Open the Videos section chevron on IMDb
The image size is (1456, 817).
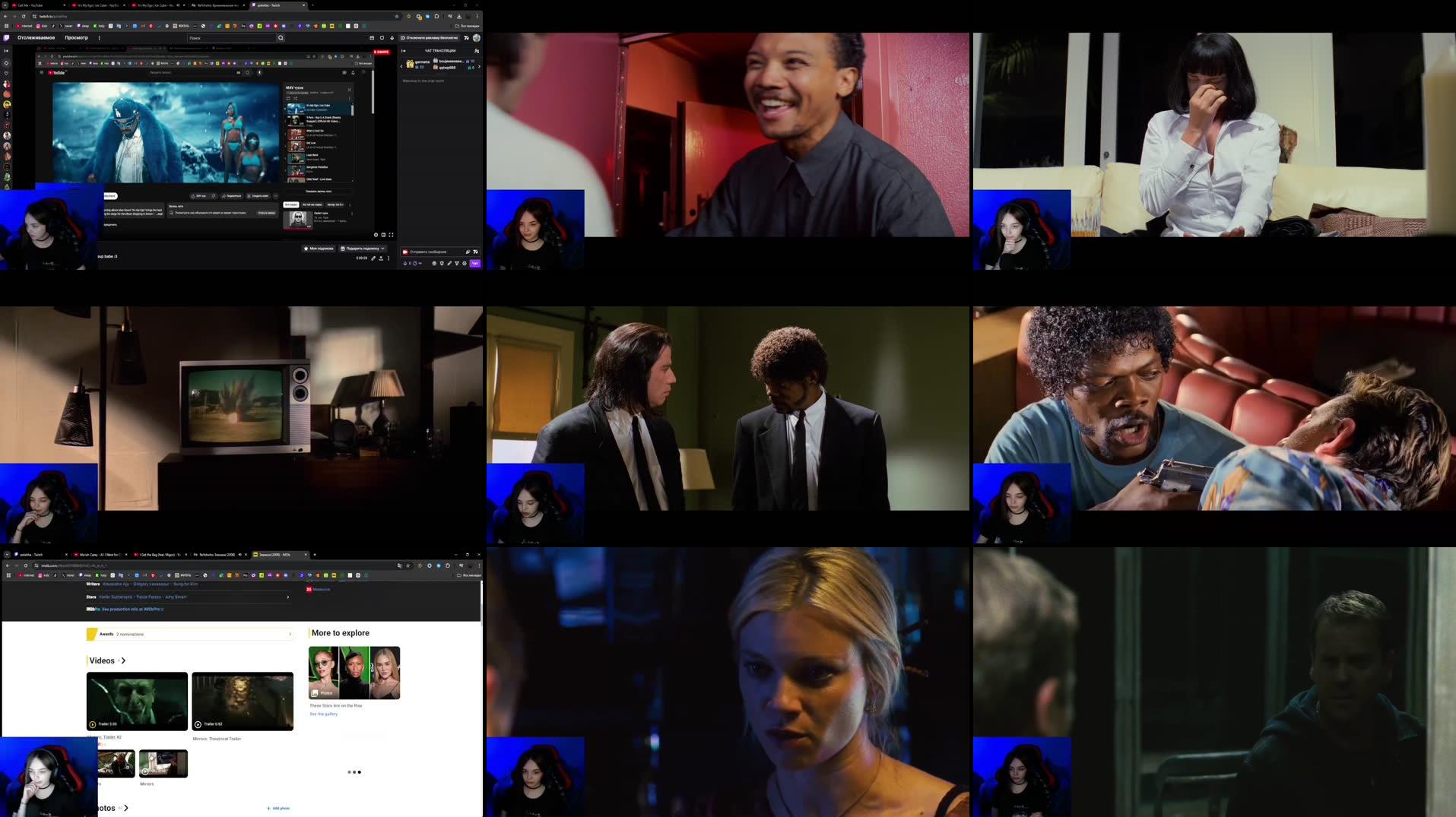pos(124,660)
